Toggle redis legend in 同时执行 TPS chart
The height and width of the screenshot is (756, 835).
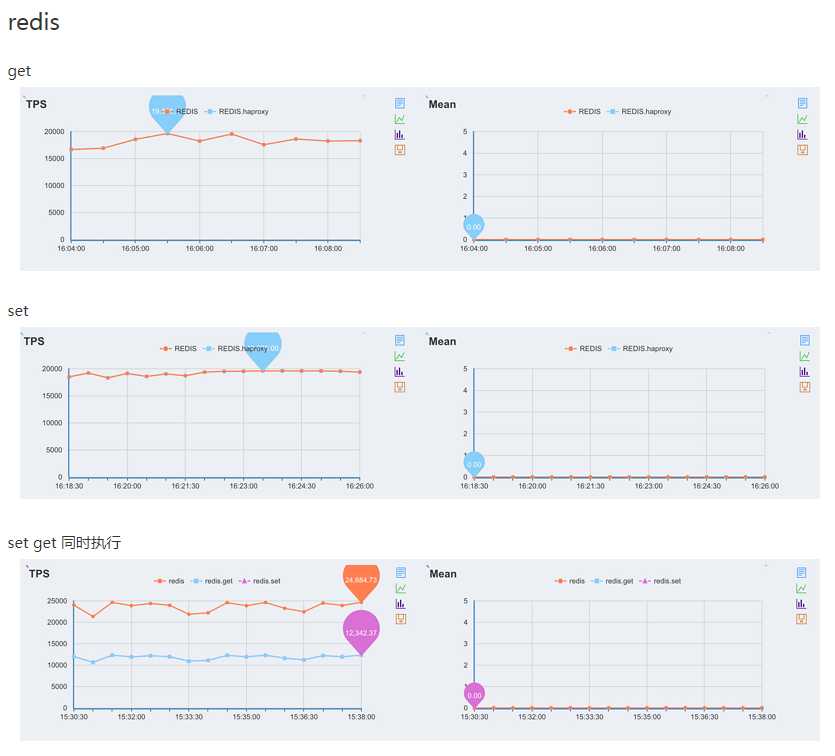point(169,581)
